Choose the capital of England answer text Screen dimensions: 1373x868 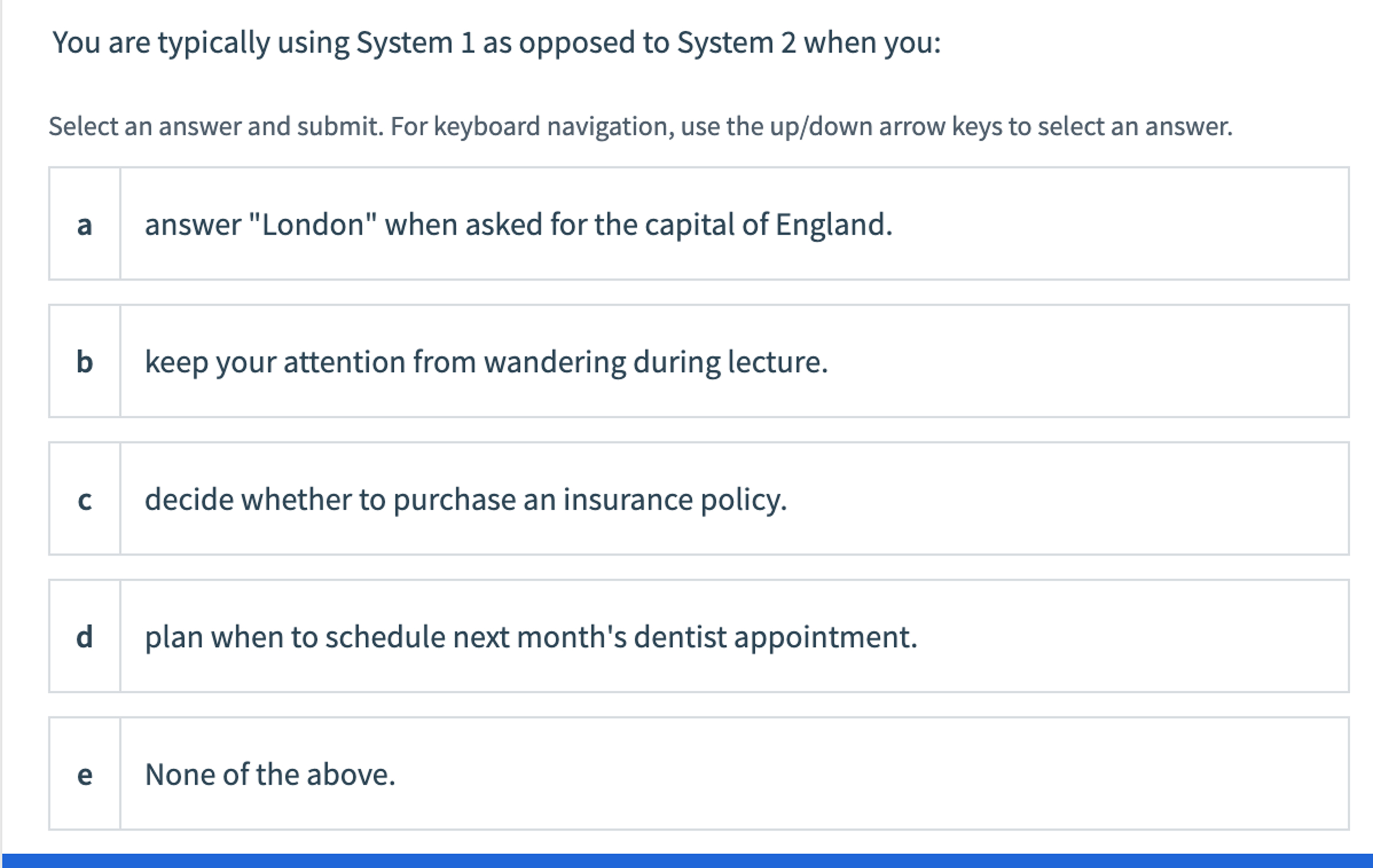(x=518, y=224)
